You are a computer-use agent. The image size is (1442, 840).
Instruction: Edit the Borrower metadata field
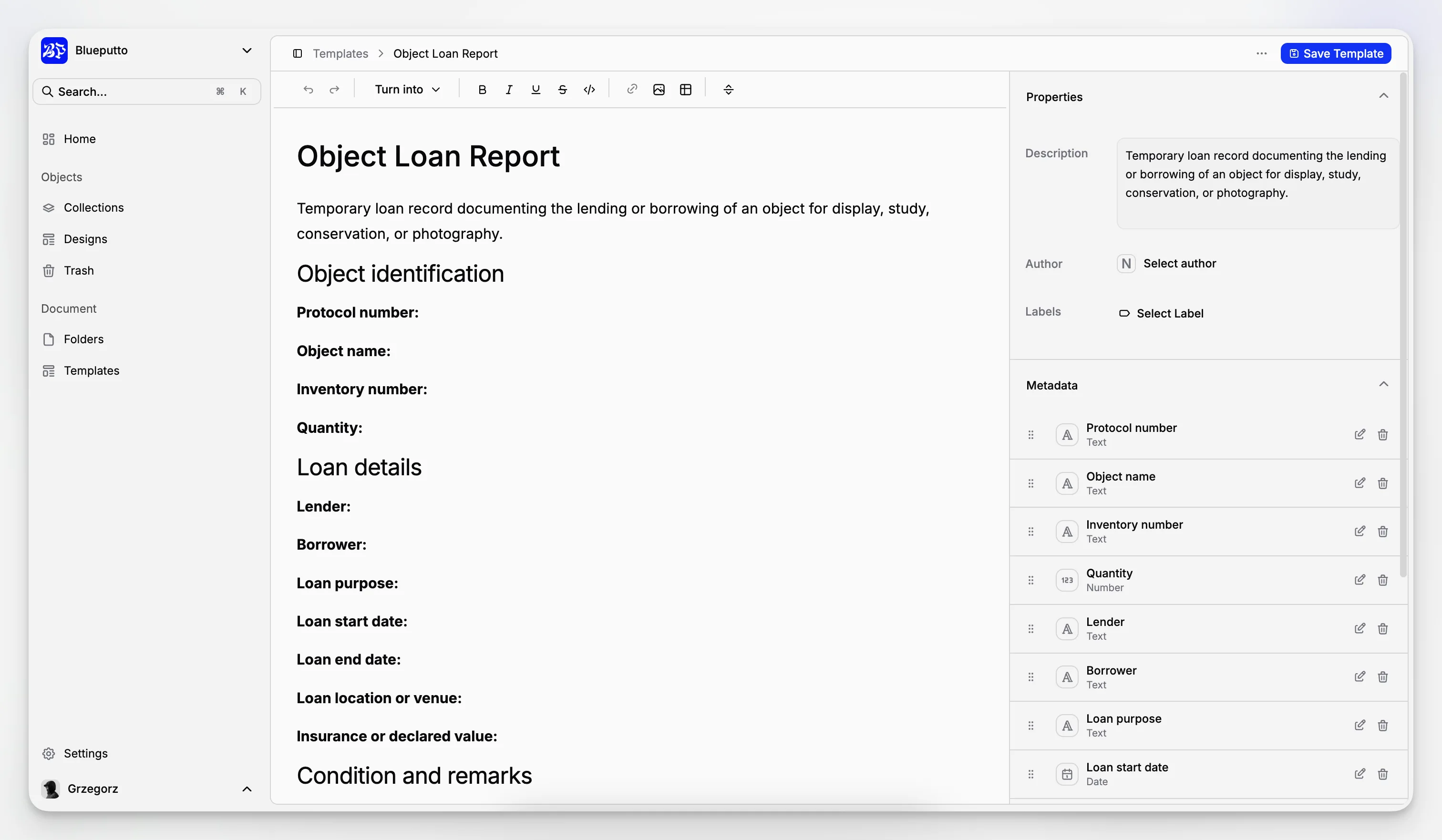1360,676
